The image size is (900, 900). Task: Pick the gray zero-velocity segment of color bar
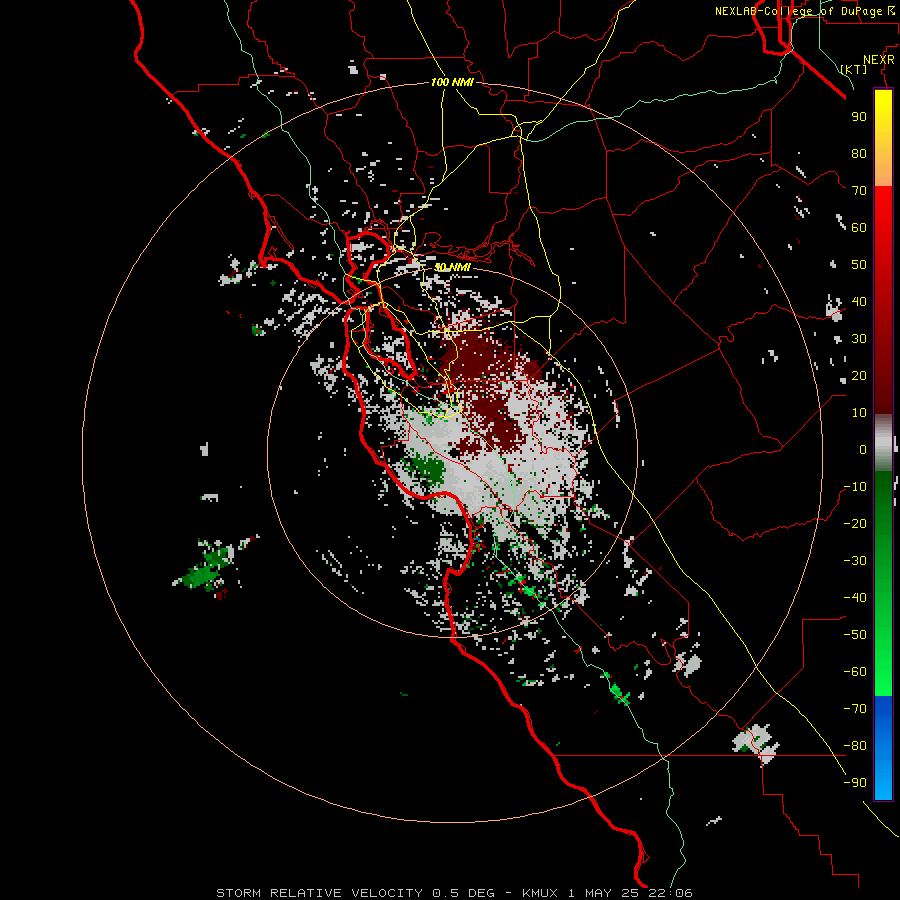pyautogui.click(x=883, y=443)
